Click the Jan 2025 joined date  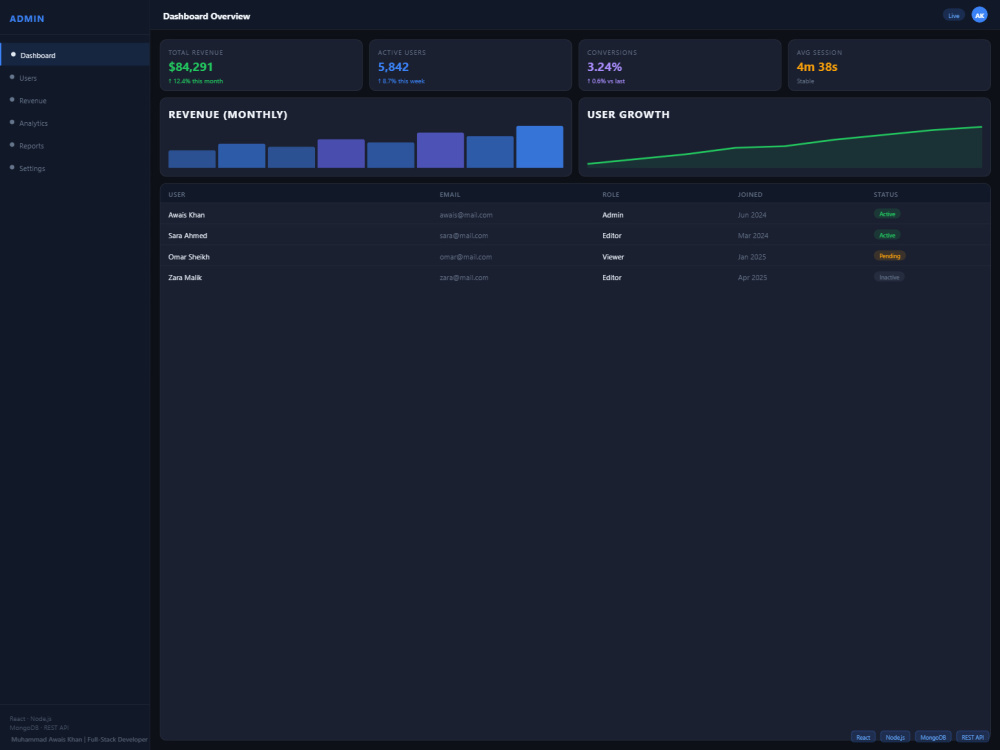pos(752,257)
